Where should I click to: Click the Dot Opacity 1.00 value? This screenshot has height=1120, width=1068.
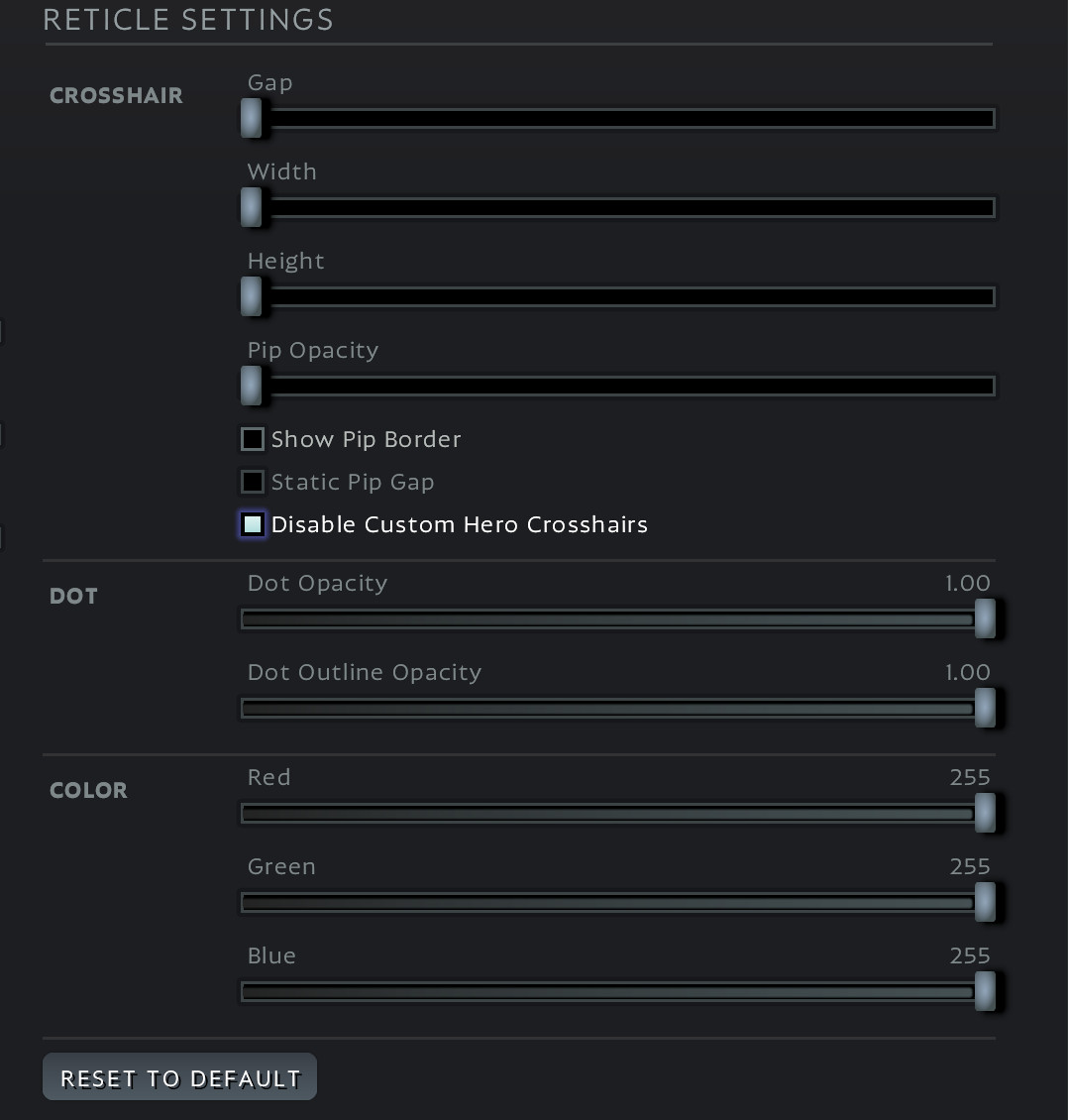967,584
